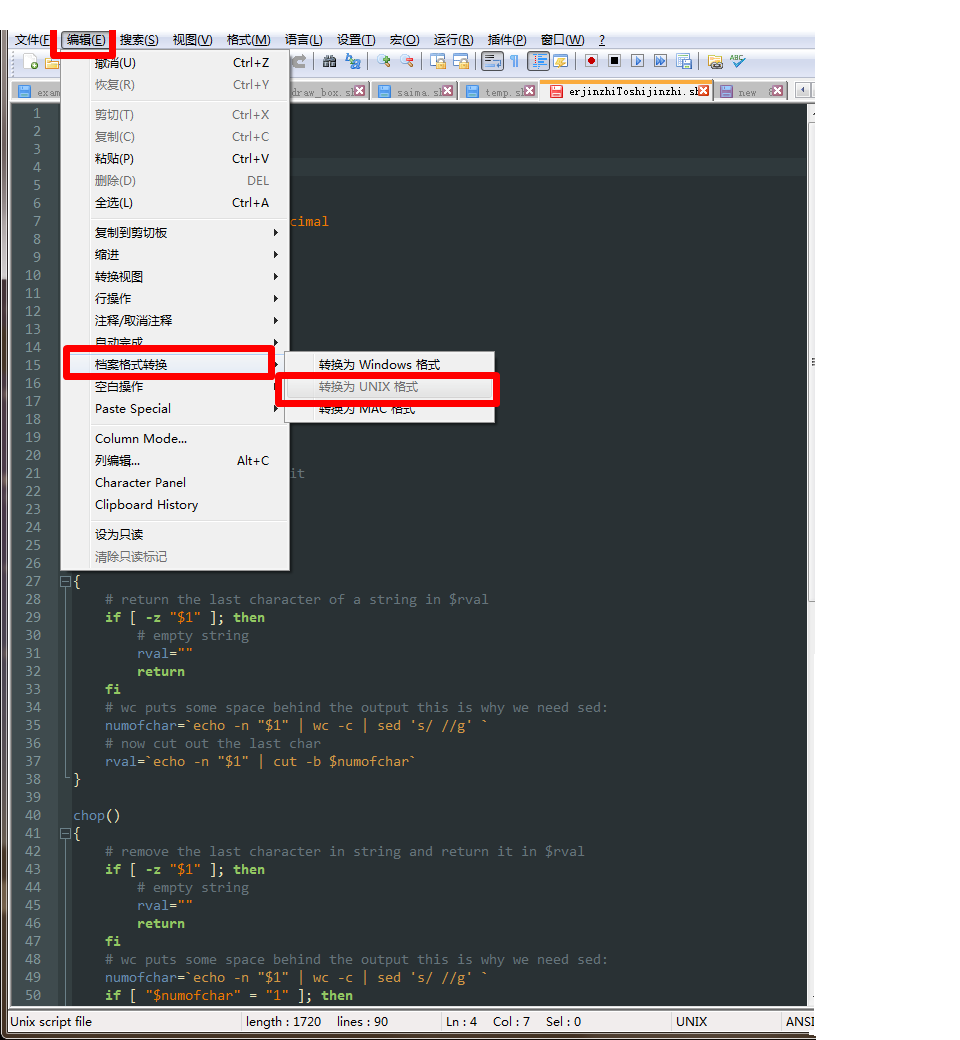This screenshot has width=960, height=1040.
Task: Open the user defined language icon
Action: tap(561, 62)
